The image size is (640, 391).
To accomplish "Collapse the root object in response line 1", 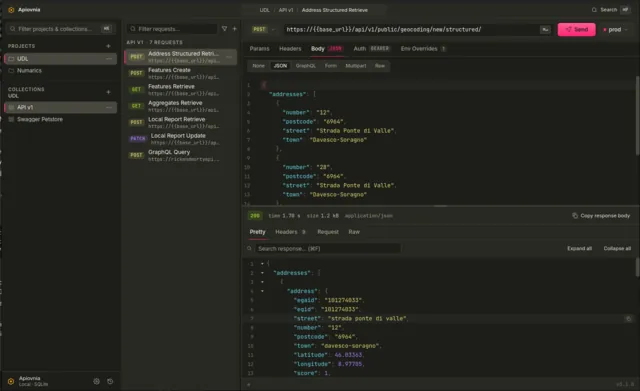I will click(x=262, y=264).
